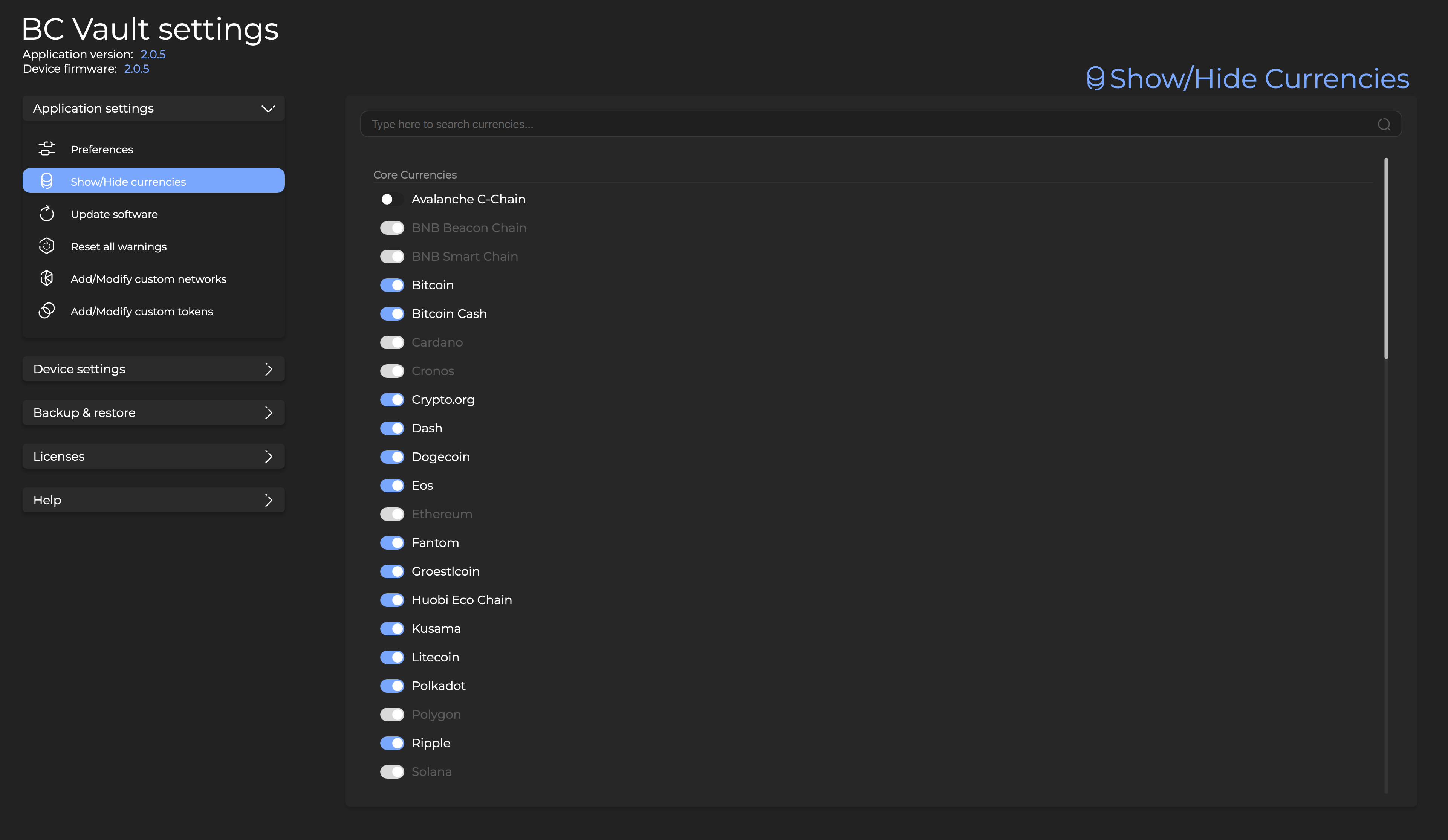Toggle Avalanche C-Chain visibility switch

click(392, 199)
